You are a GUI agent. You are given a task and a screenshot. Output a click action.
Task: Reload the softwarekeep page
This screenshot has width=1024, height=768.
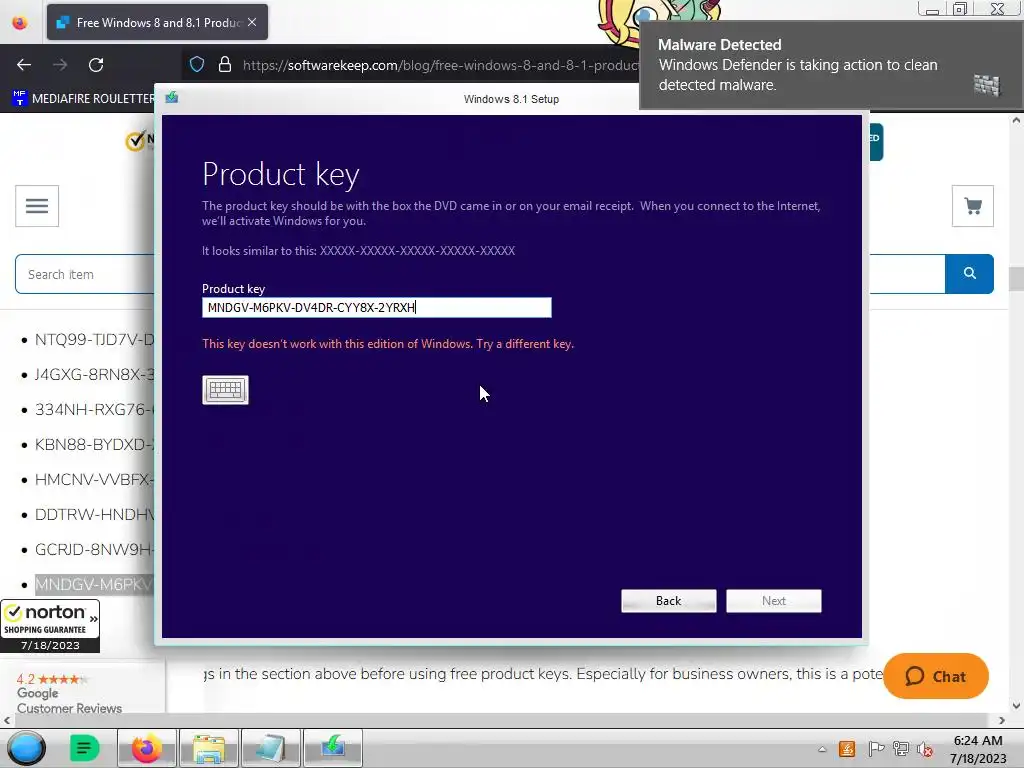pyautogui.click(x=96, y=65)
